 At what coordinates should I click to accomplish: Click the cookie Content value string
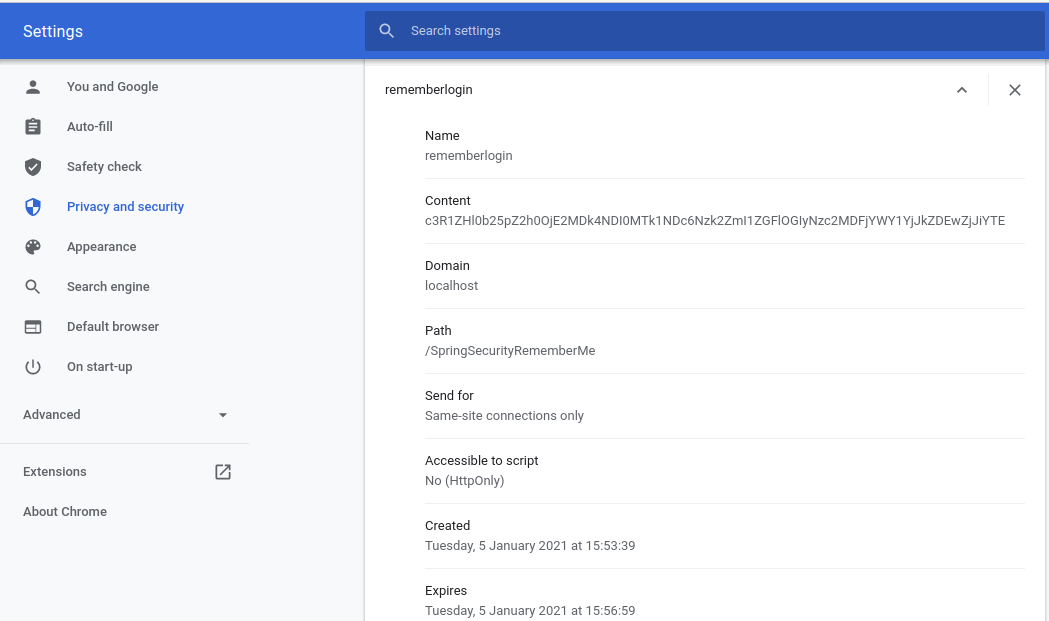(714, 221)
